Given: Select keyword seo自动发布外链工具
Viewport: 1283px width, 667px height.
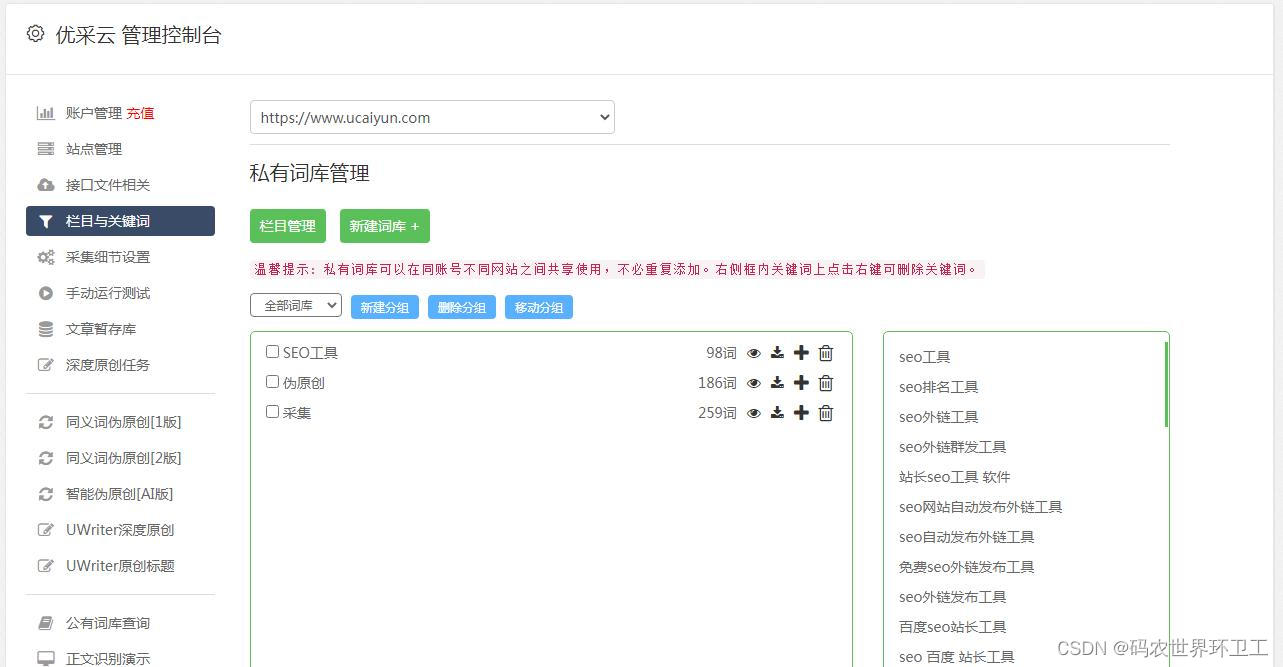Looking at the screenshot, I should tap(967, 537).
